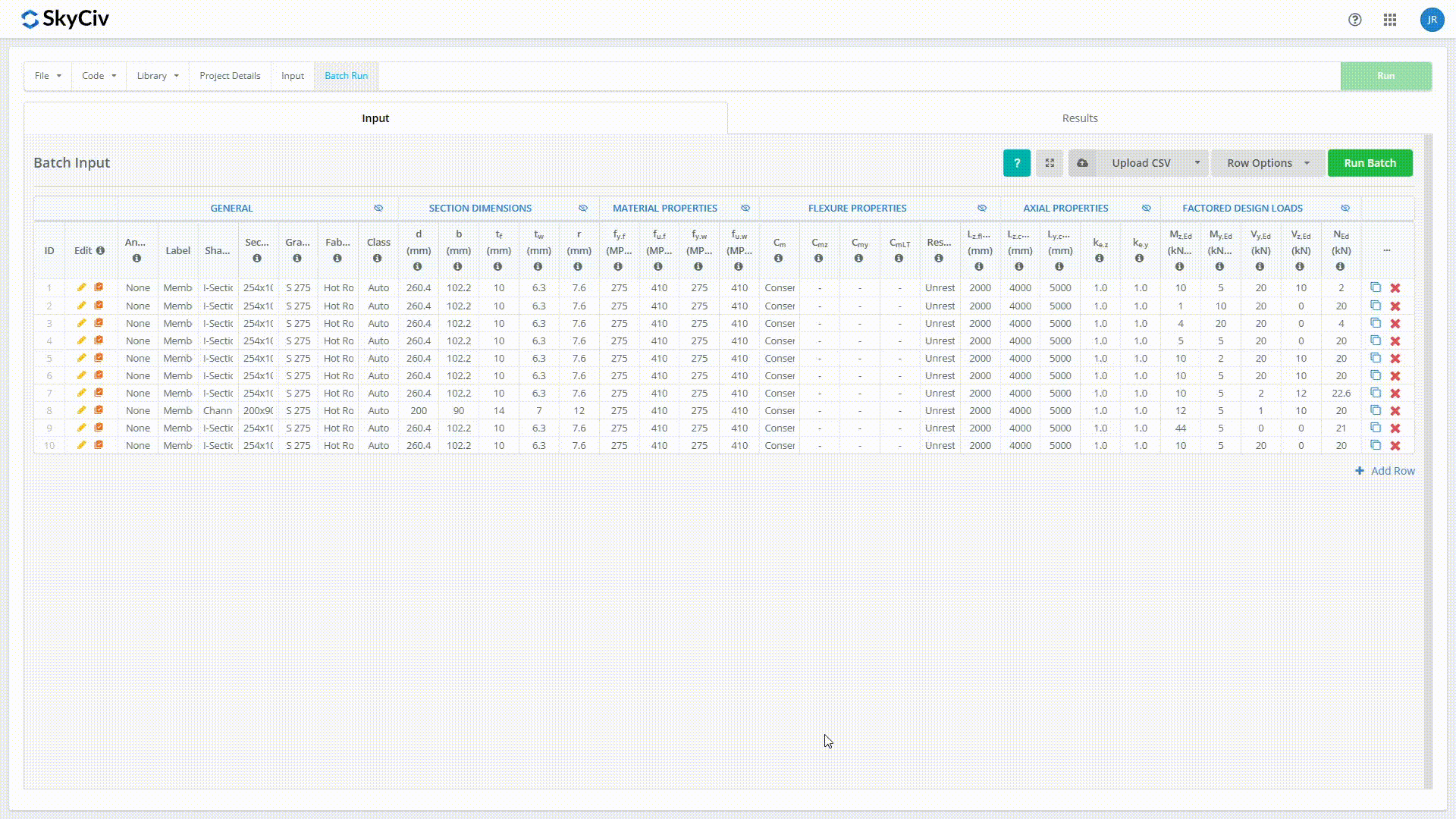Hide the SECTION DIMENSIONS column group
Viewport: 1456px width, 819px height.
click(x=583, y=208)
